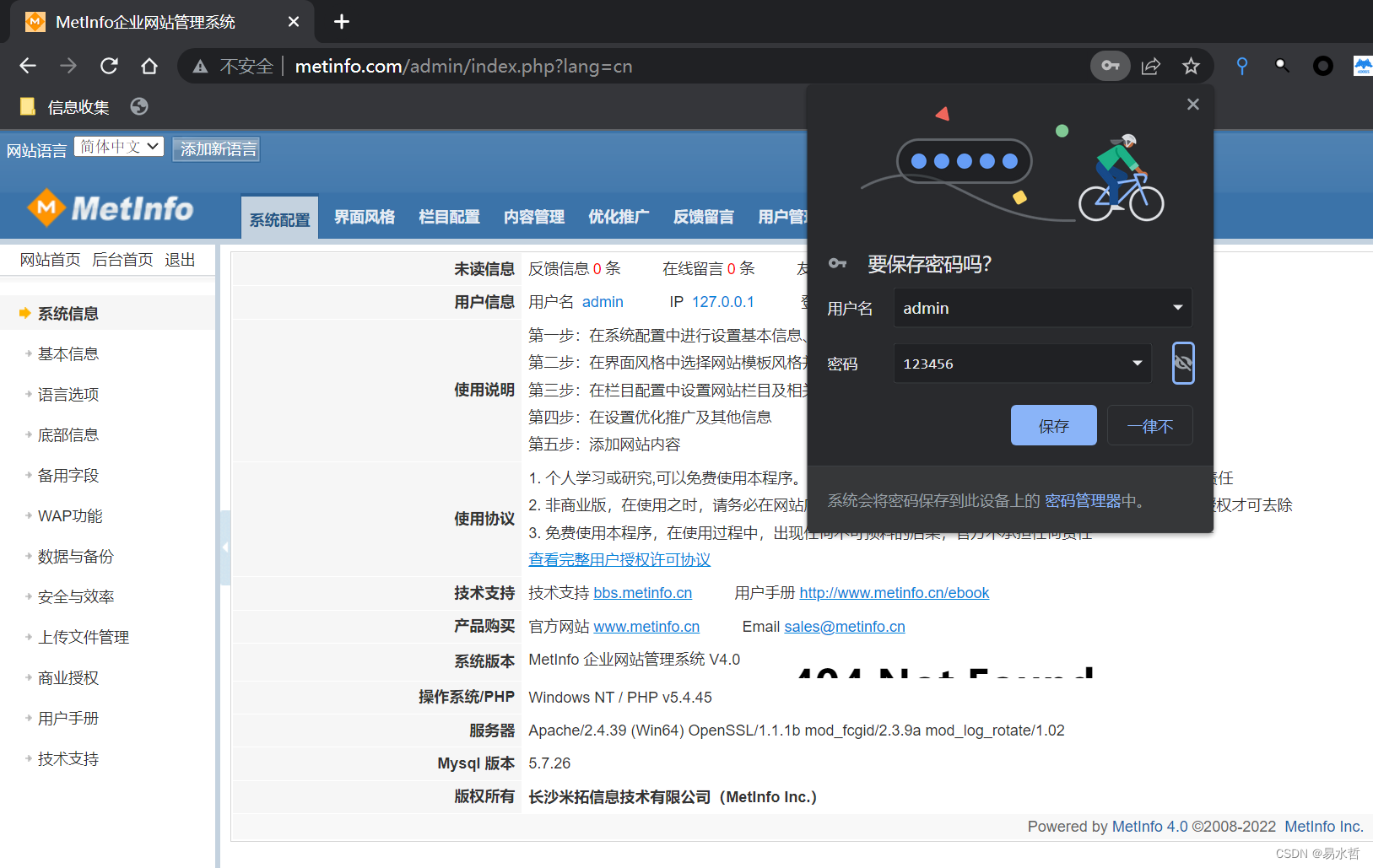Open the metinfo.cn/ebook manual link
1373x868 pixels.
click(x=894, y=593)
